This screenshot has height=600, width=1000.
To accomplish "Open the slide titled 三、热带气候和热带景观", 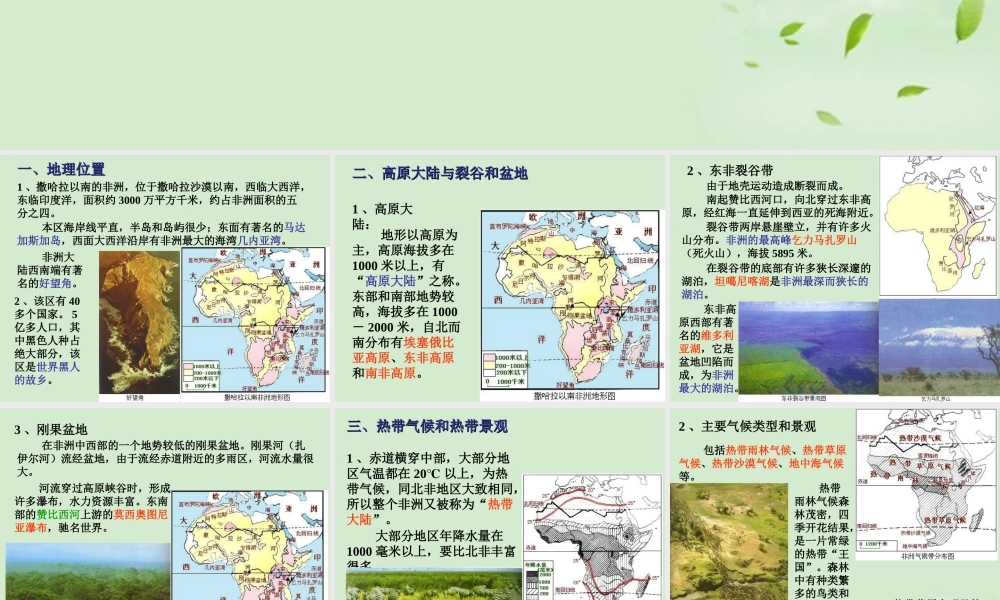I will pyautogui.click(x=500, y=504).
